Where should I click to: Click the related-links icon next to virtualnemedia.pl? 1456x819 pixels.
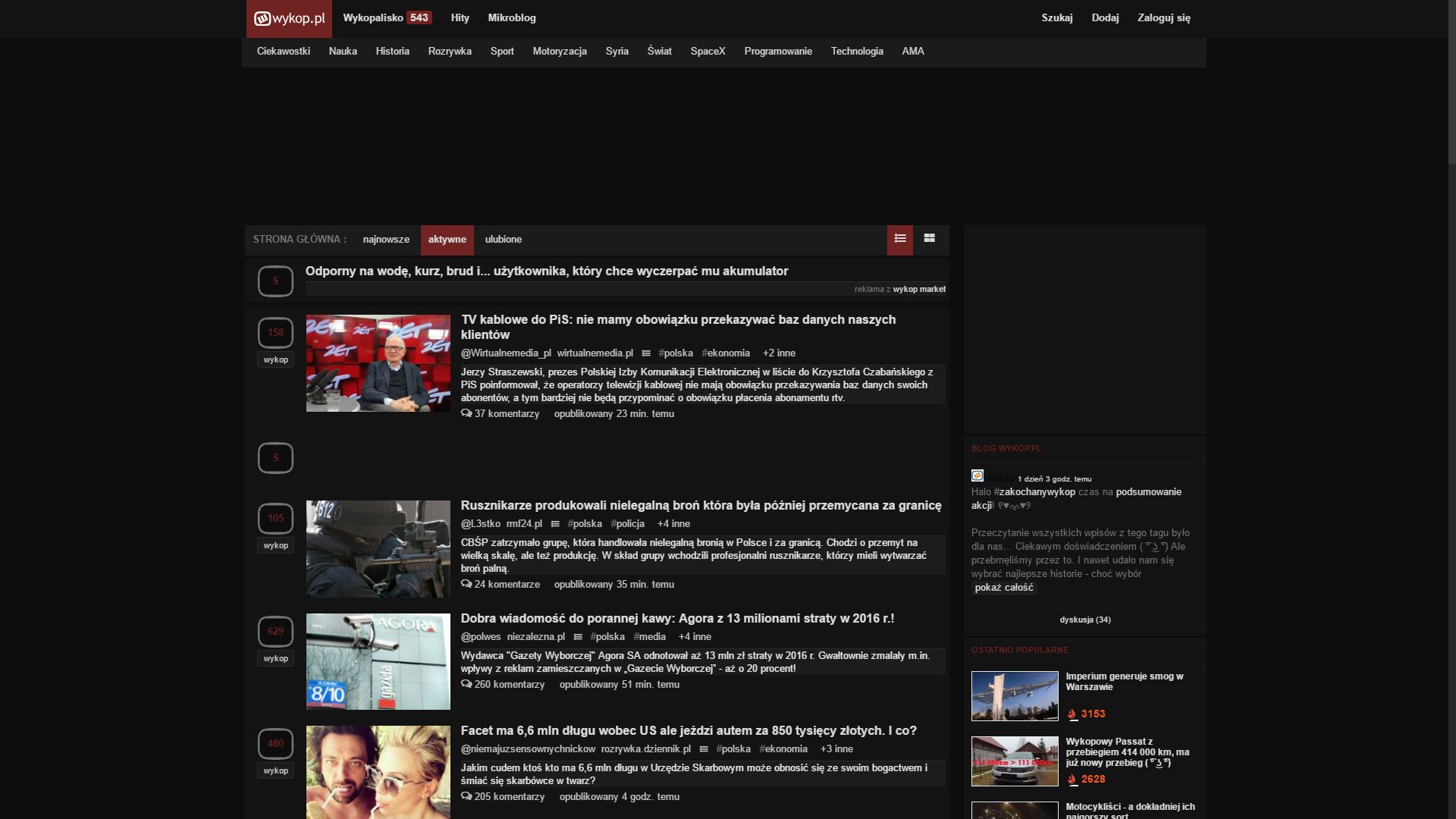[646, 353]
